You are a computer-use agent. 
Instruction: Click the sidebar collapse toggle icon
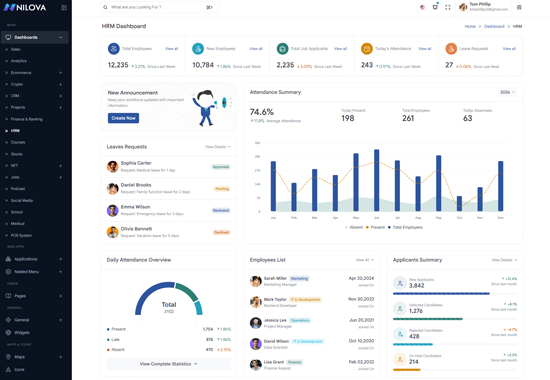coord(64,7)
